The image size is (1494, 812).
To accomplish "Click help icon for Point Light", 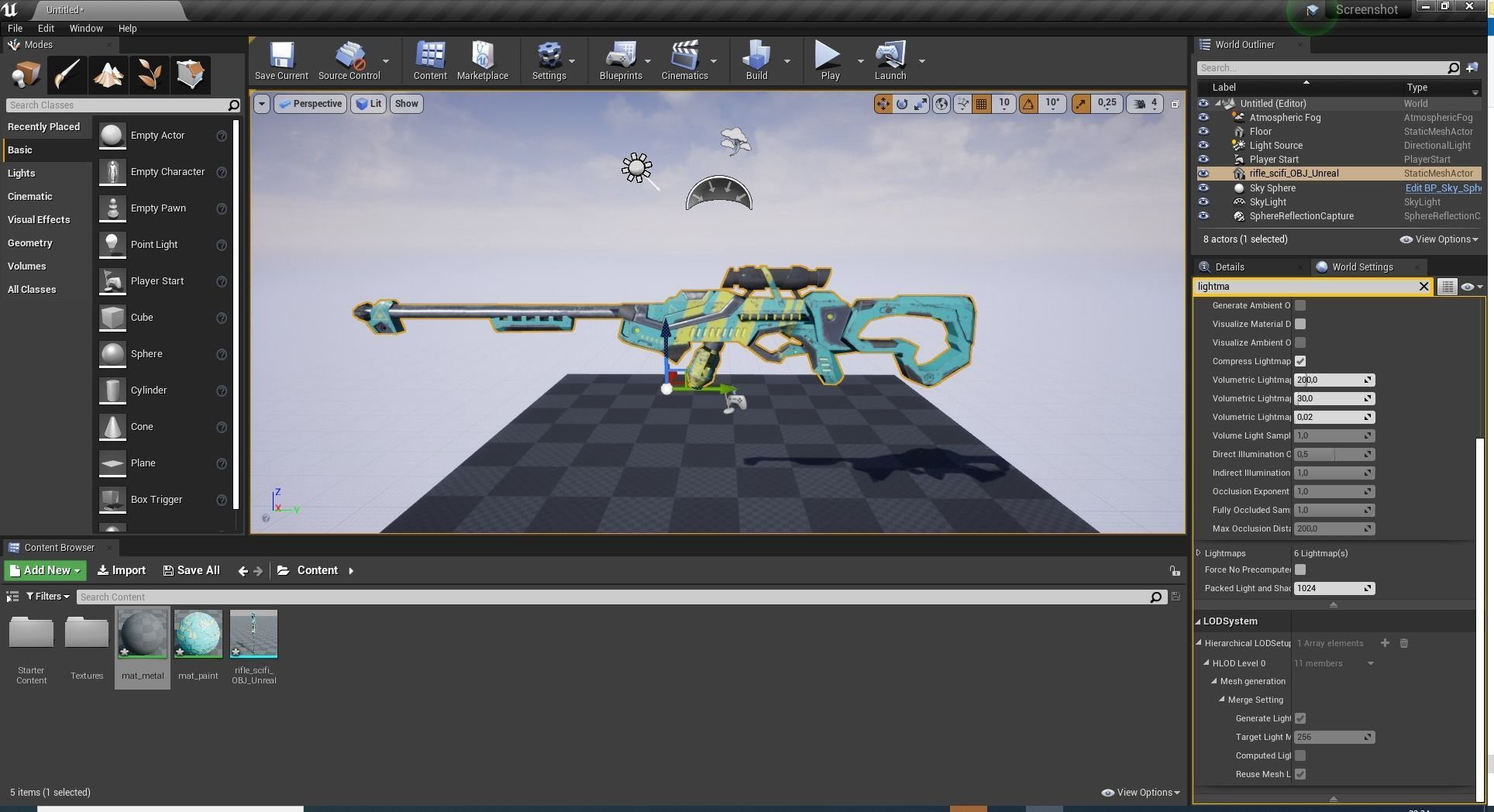I will [x=222, y=245].
